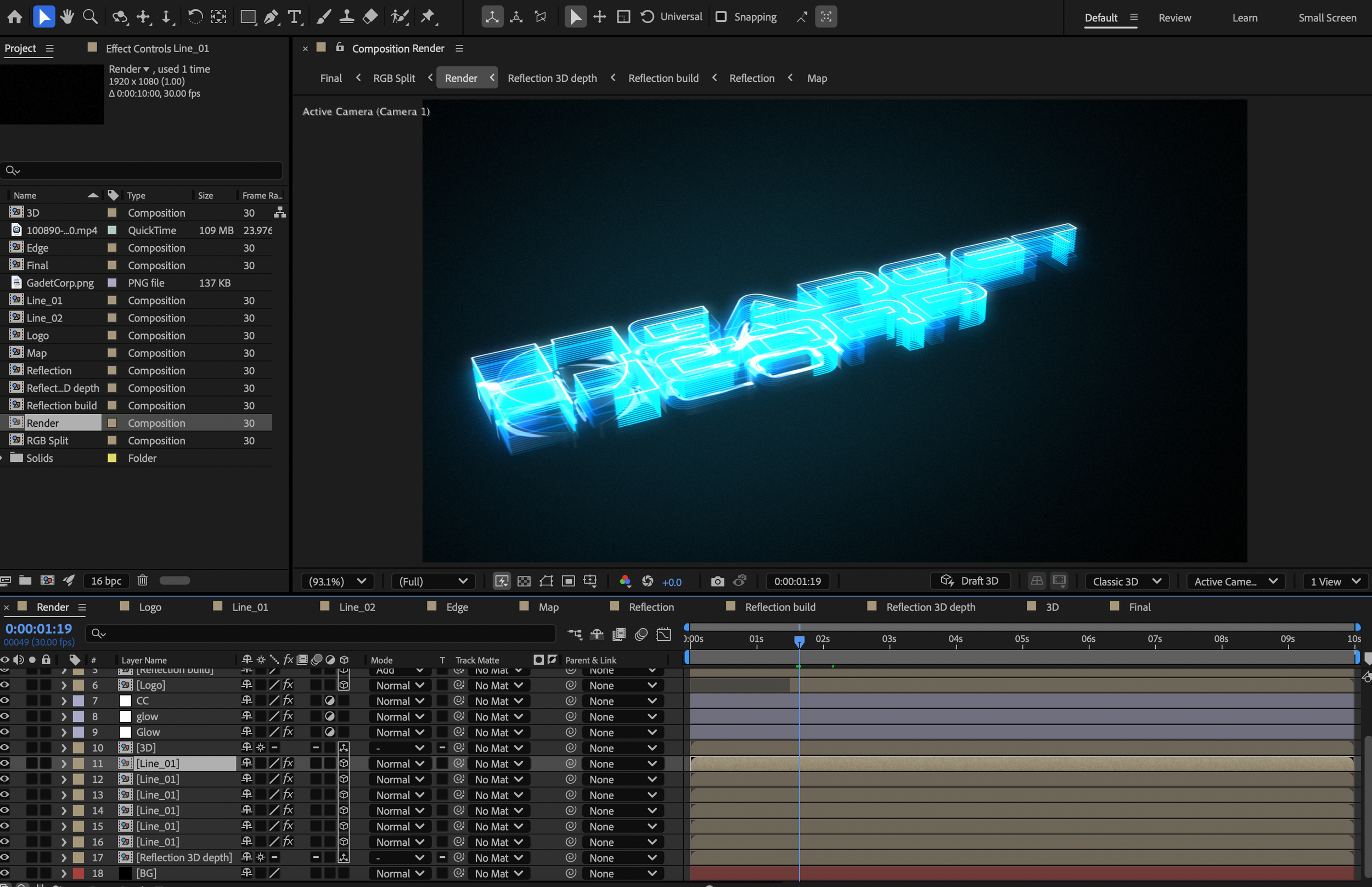Switch to the Line_02 timeline tab

coord(357,607)
